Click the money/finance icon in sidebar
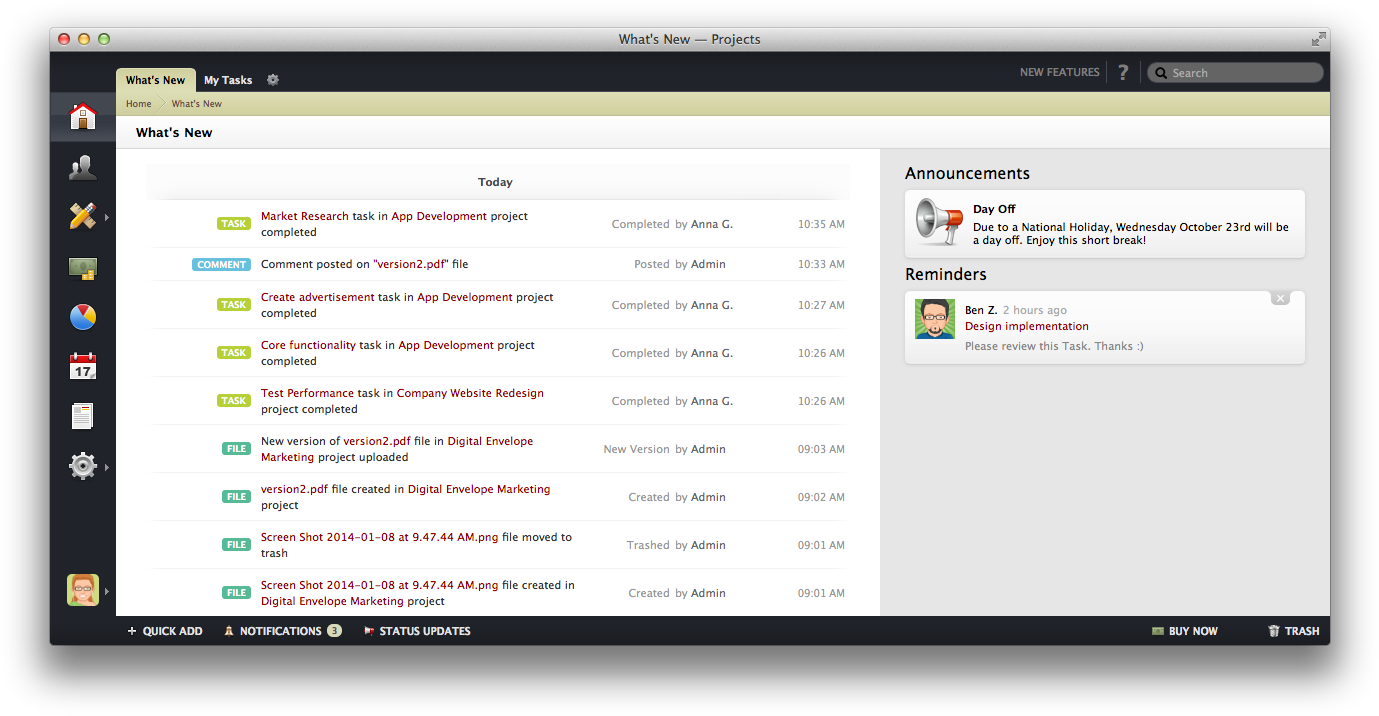The width and height of the screenshot is (1379, 716). click(82, 266)
